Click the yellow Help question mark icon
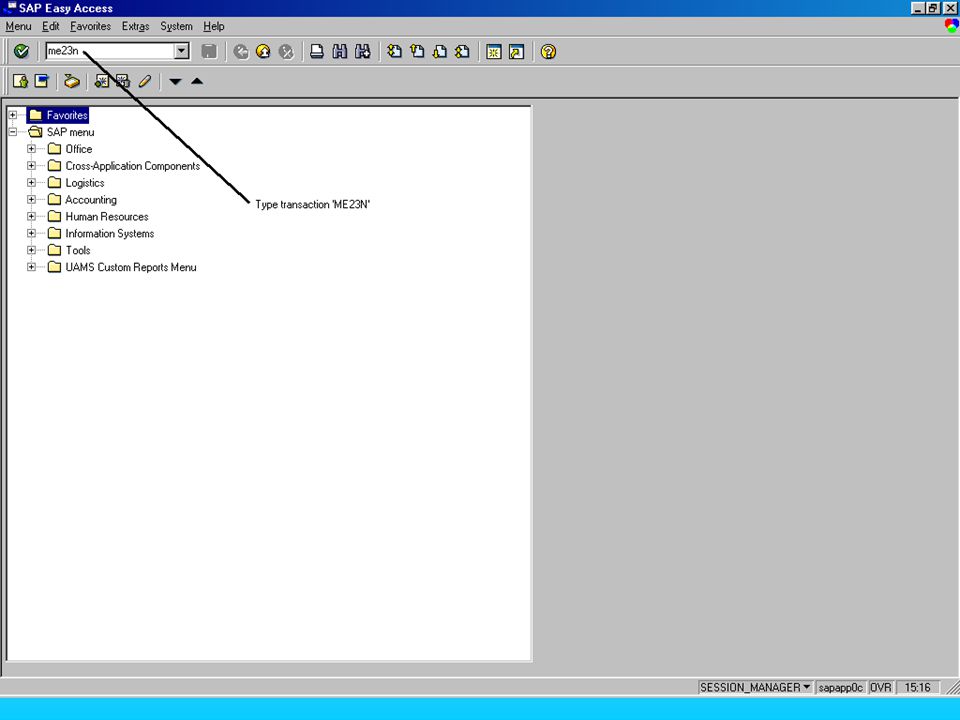Image resolution: width=960 pixels, height=720 pixels. pyautogui.click(x=548, y=51)
